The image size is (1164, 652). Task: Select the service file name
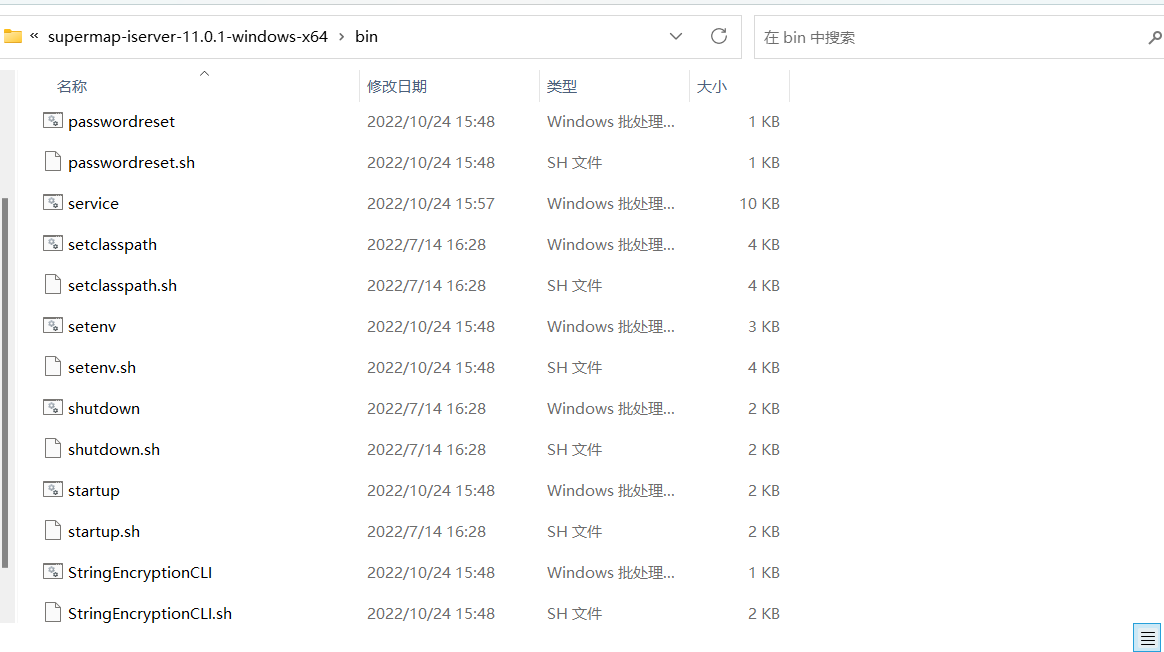[x=94, y=203]
